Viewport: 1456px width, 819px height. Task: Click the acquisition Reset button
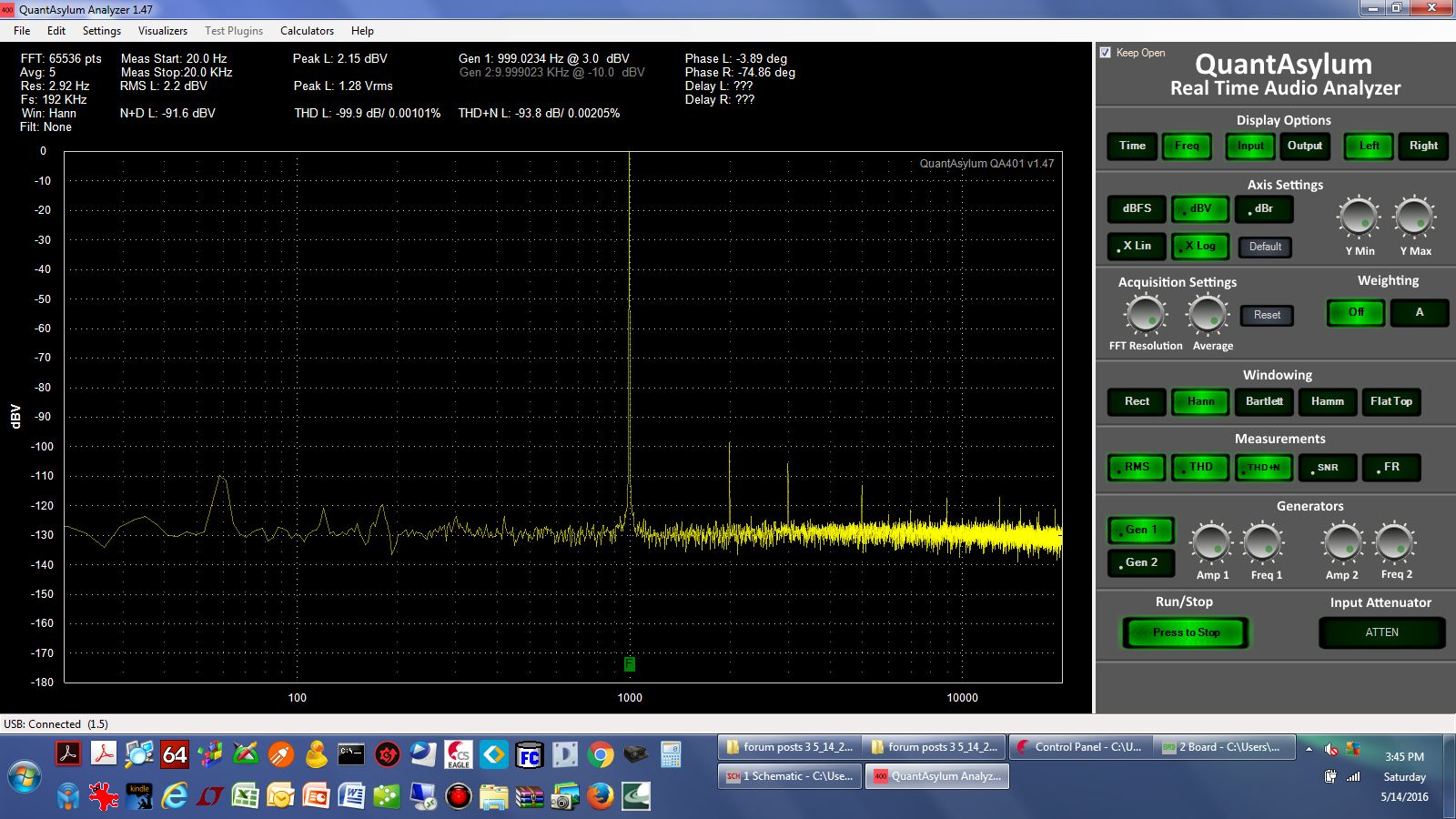(x=1267, y=315)
